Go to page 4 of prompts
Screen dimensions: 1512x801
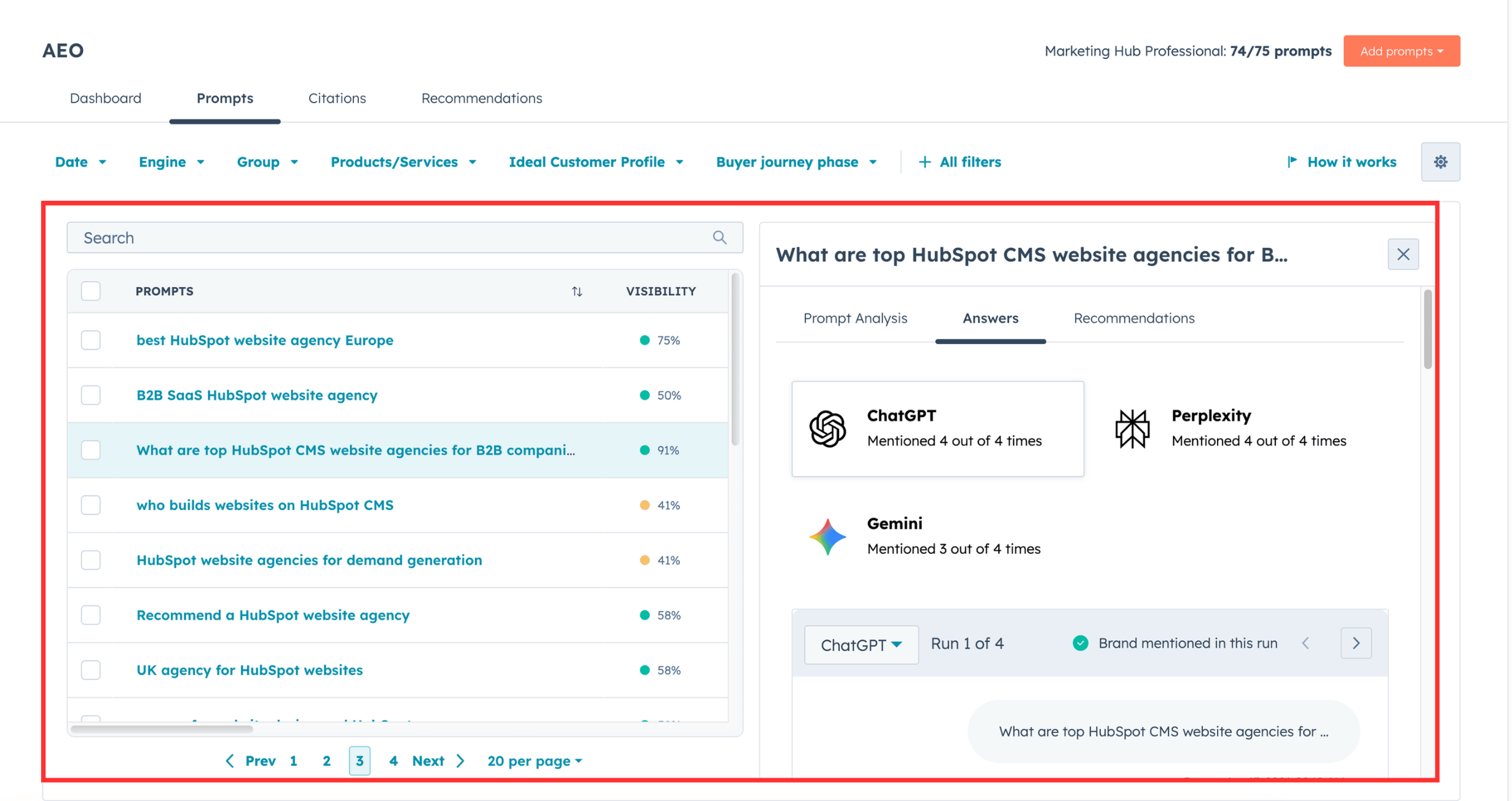[x=393, y=760]
